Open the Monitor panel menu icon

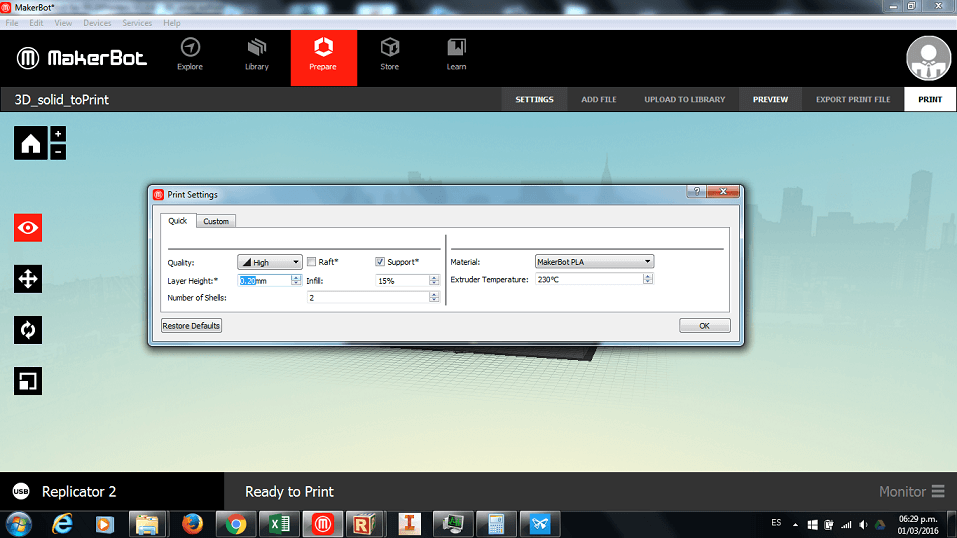pos(938,491)
